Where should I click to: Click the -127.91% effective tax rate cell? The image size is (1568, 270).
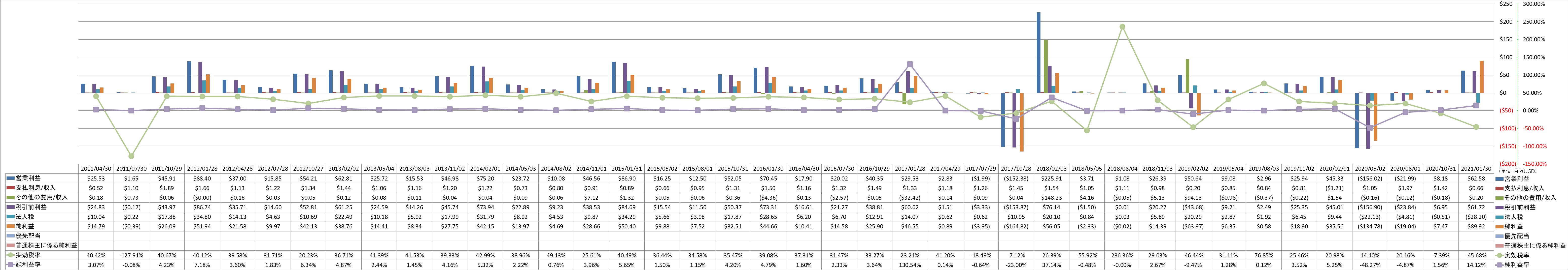131,255
